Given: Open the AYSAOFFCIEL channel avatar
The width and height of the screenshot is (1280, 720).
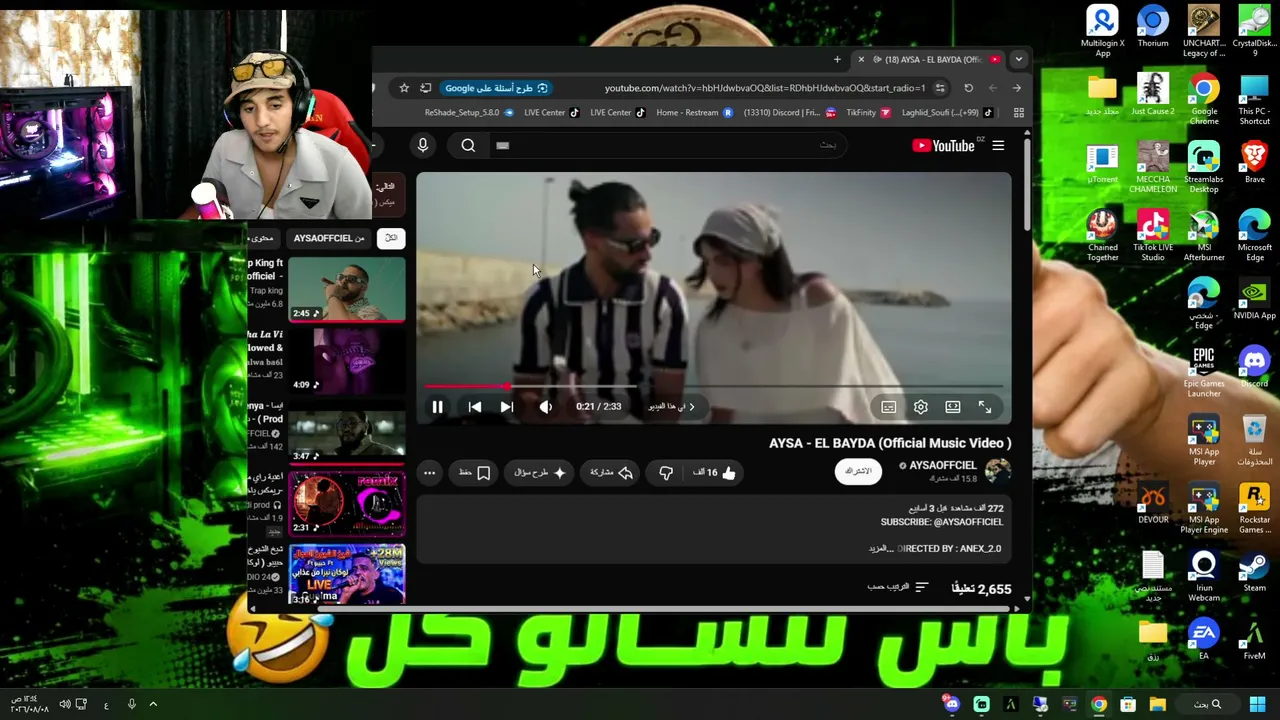Looking at the screenshot, I should 997,471.
